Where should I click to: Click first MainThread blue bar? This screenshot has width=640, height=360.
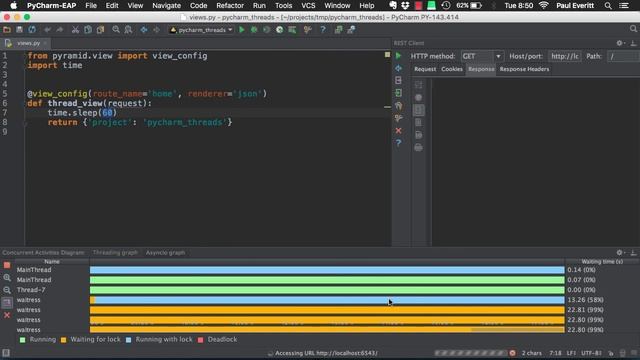click(327, 270)
